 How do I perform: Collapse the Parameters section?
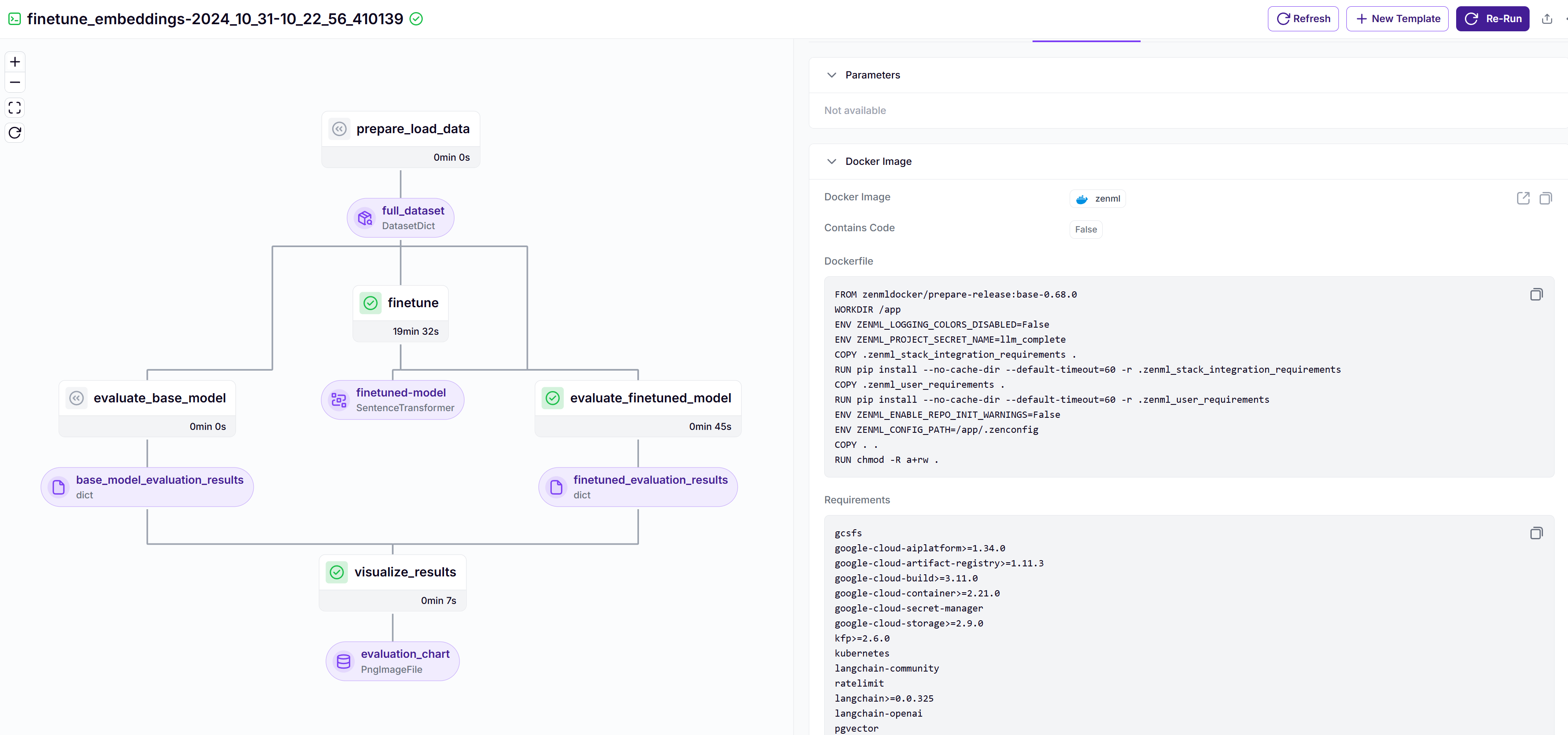point(831,75)
